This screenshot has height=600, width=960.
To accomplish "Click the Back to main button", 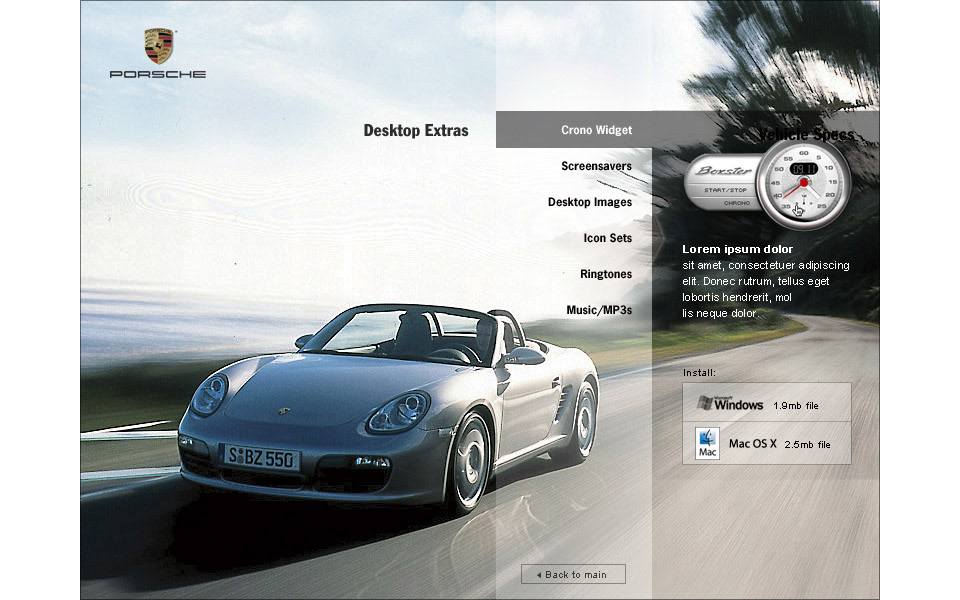I will [573, 574].
